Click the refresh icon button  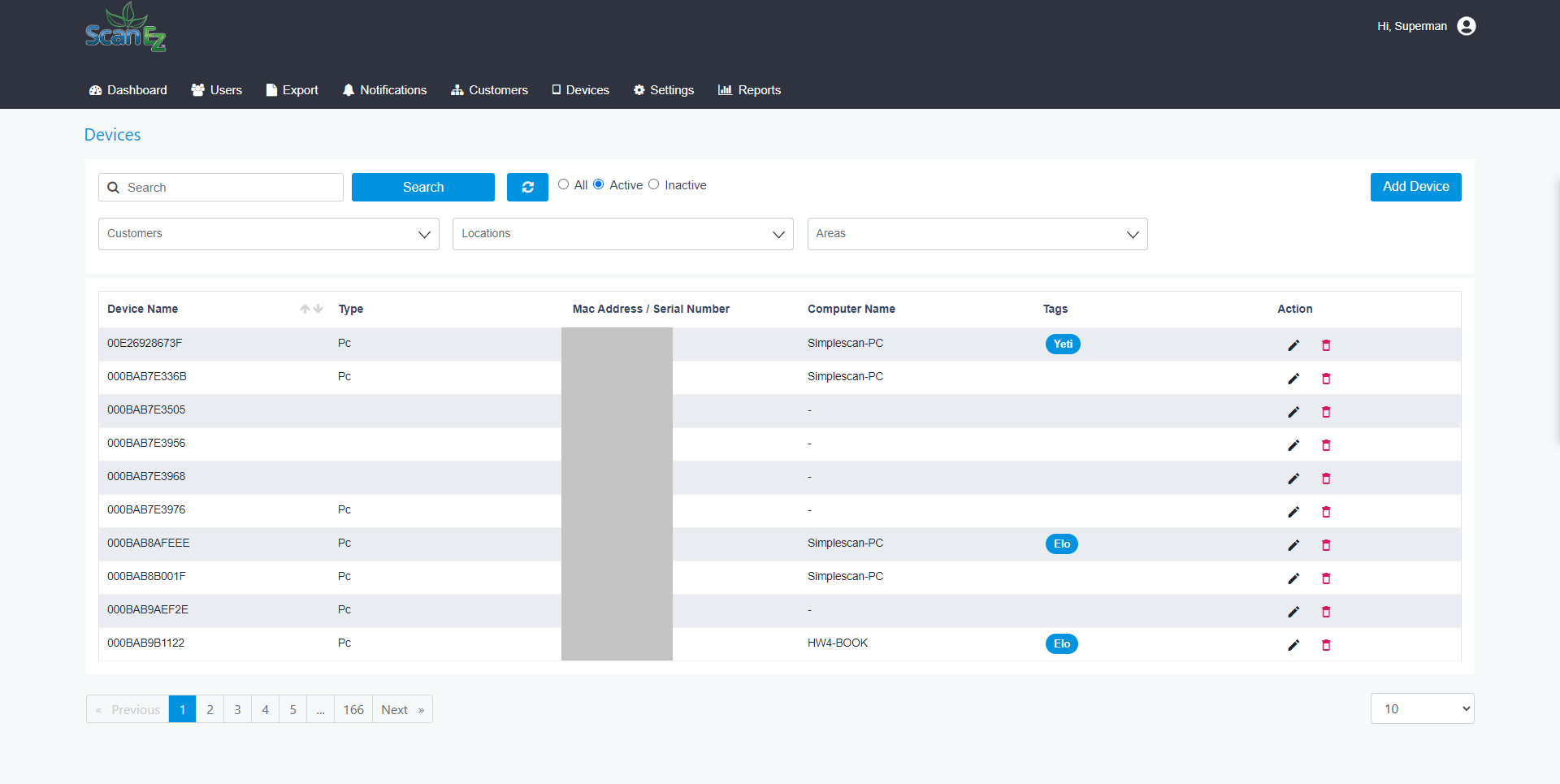(x=527, y=187)
